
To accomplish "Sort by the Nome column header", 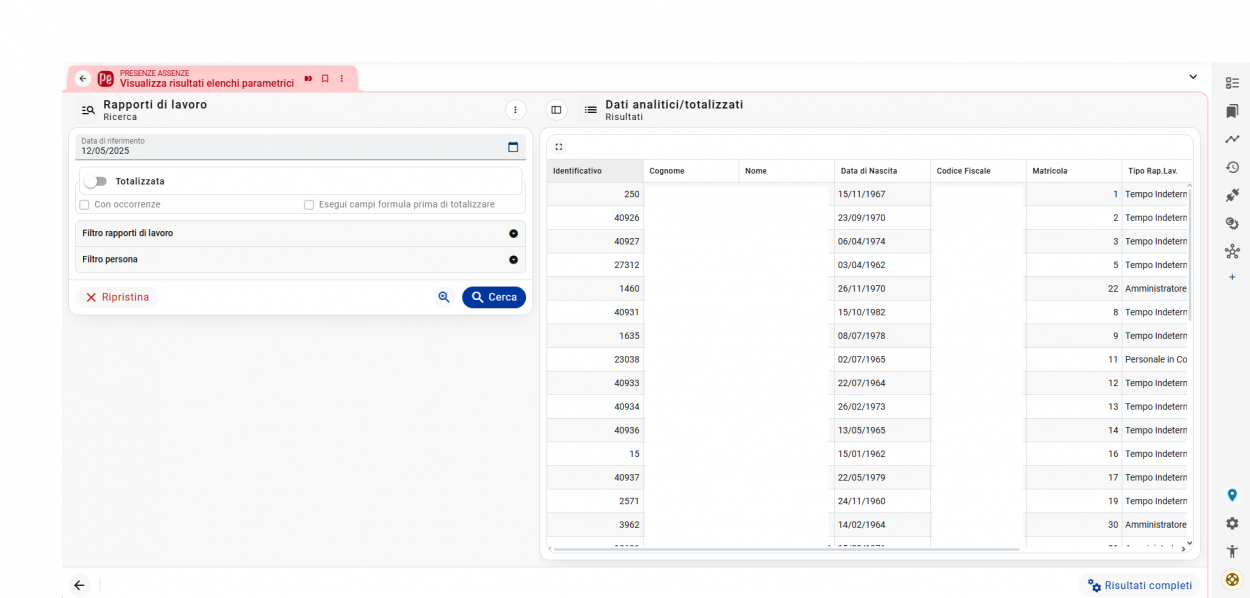I will click(x=787, y=171).
